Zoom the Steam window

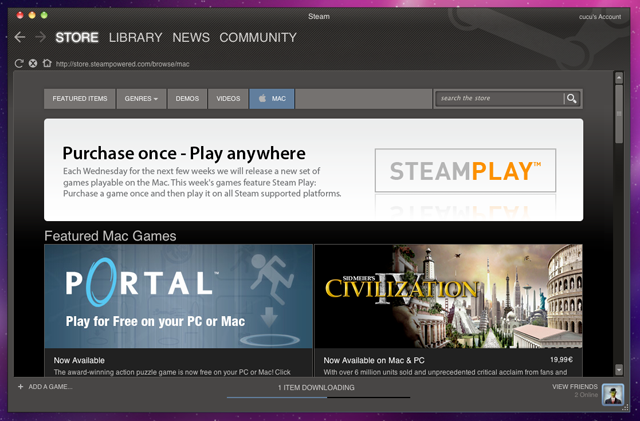44,16
